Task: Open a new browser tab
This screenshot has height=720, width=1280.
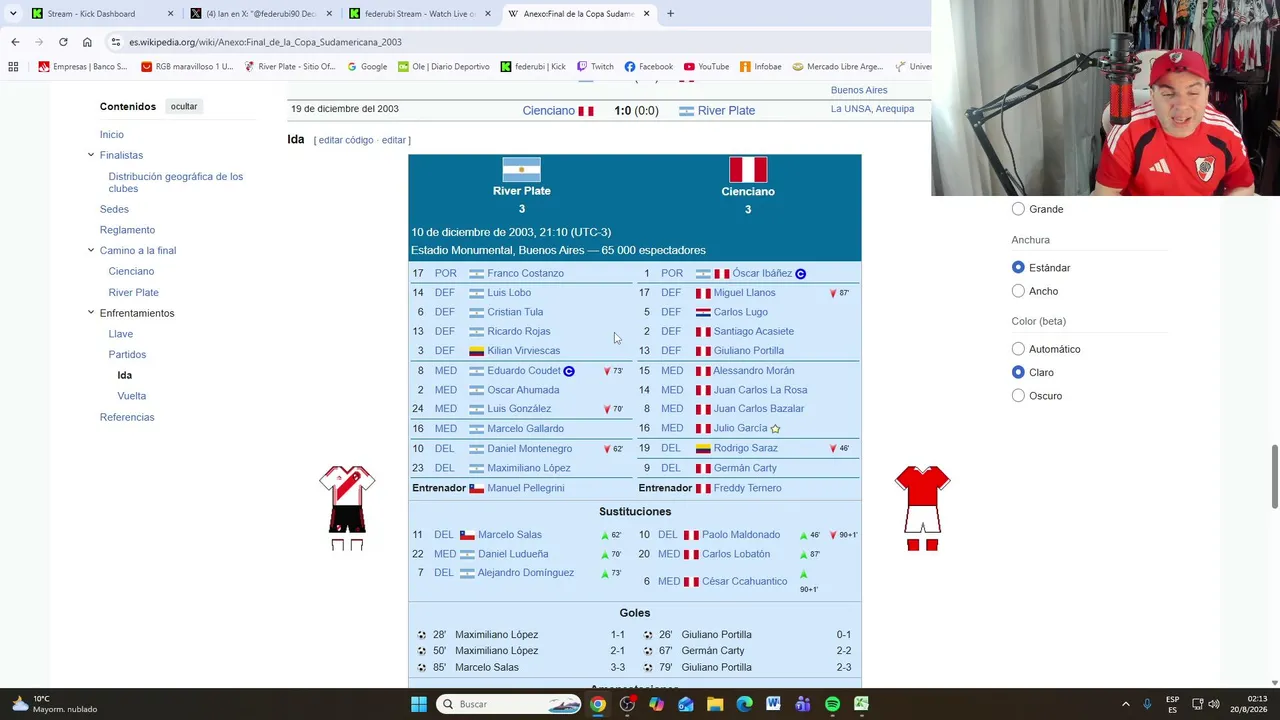Action: pos(670,14)
